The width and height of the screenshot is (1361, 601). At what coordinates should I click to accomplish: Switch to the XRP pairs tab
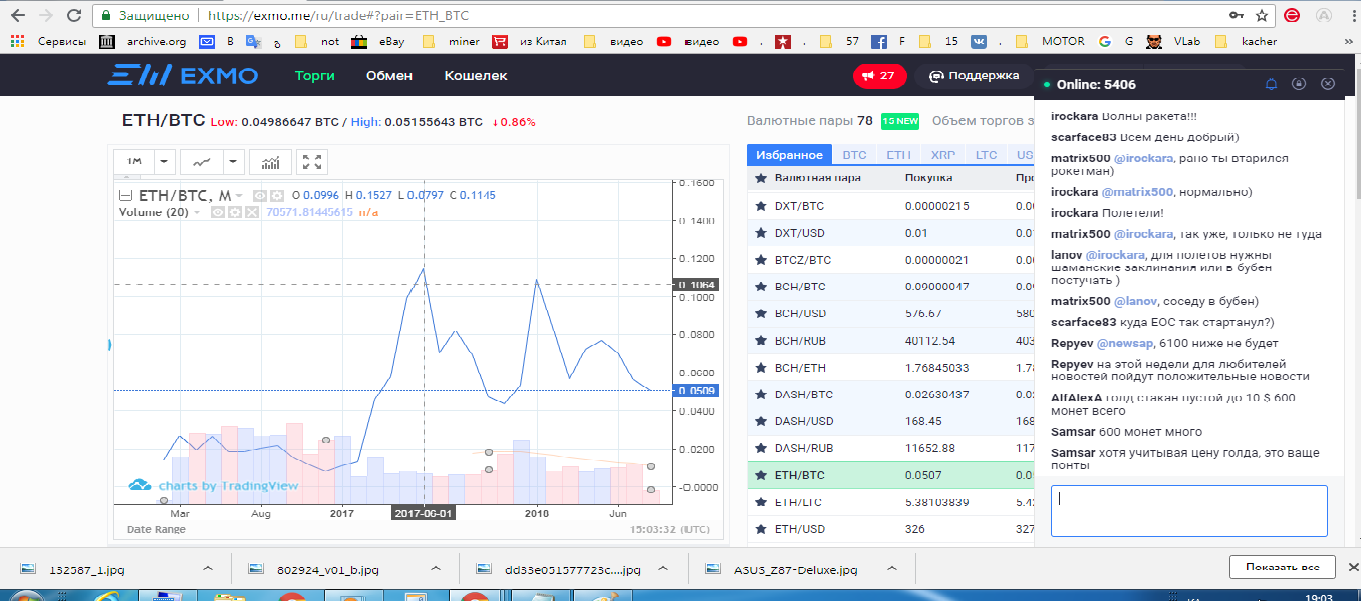[x=942, y=155]
